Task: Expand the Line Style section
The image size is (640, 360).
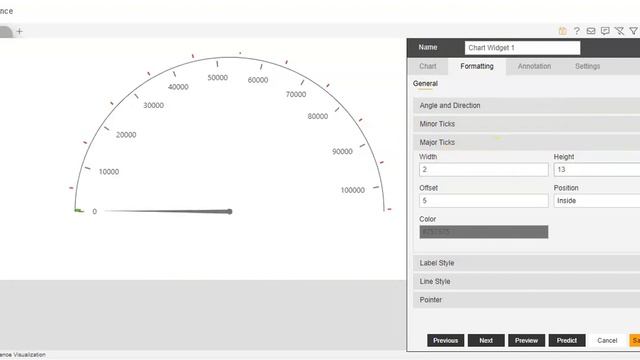Action: point(527,281)
